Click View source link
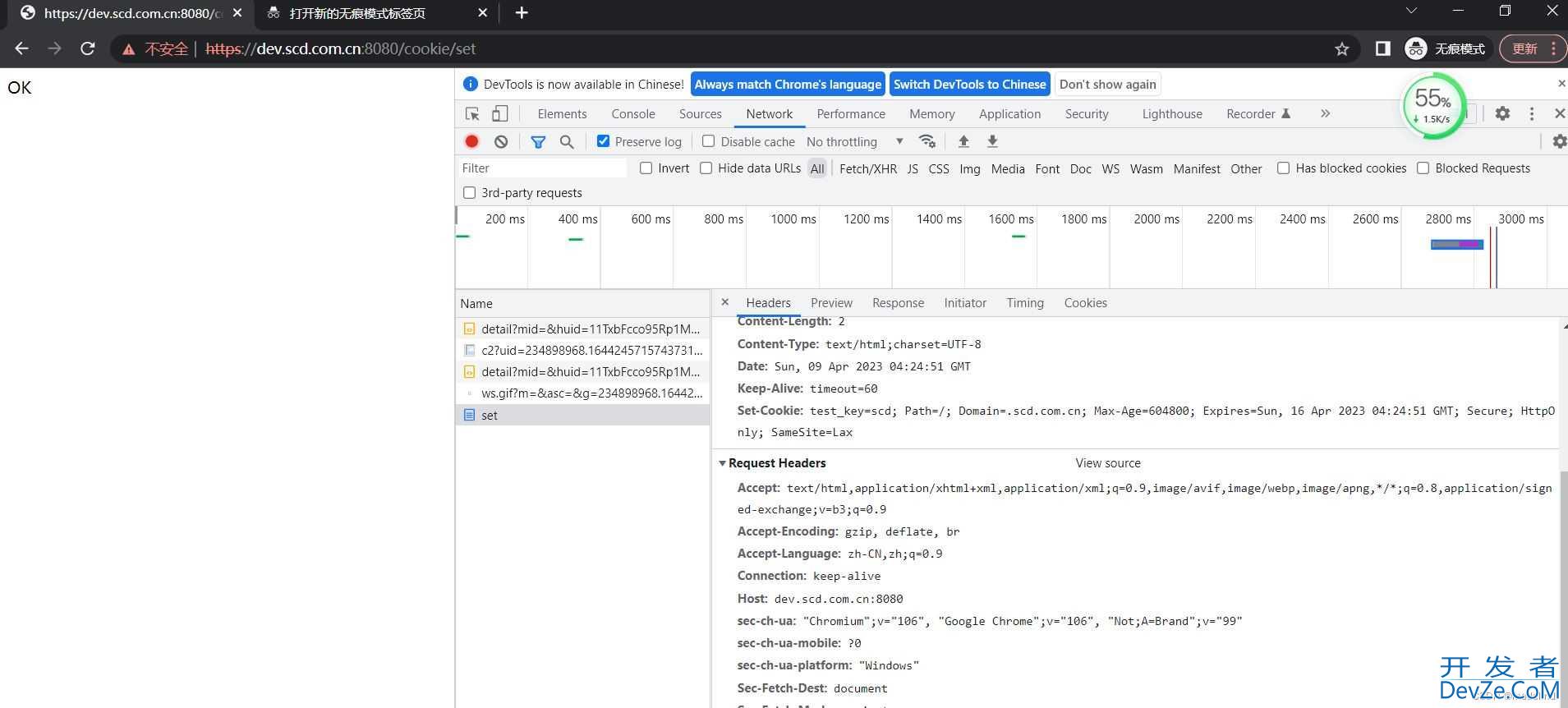Viewport: 1568px width, 708px height. 1108,463
